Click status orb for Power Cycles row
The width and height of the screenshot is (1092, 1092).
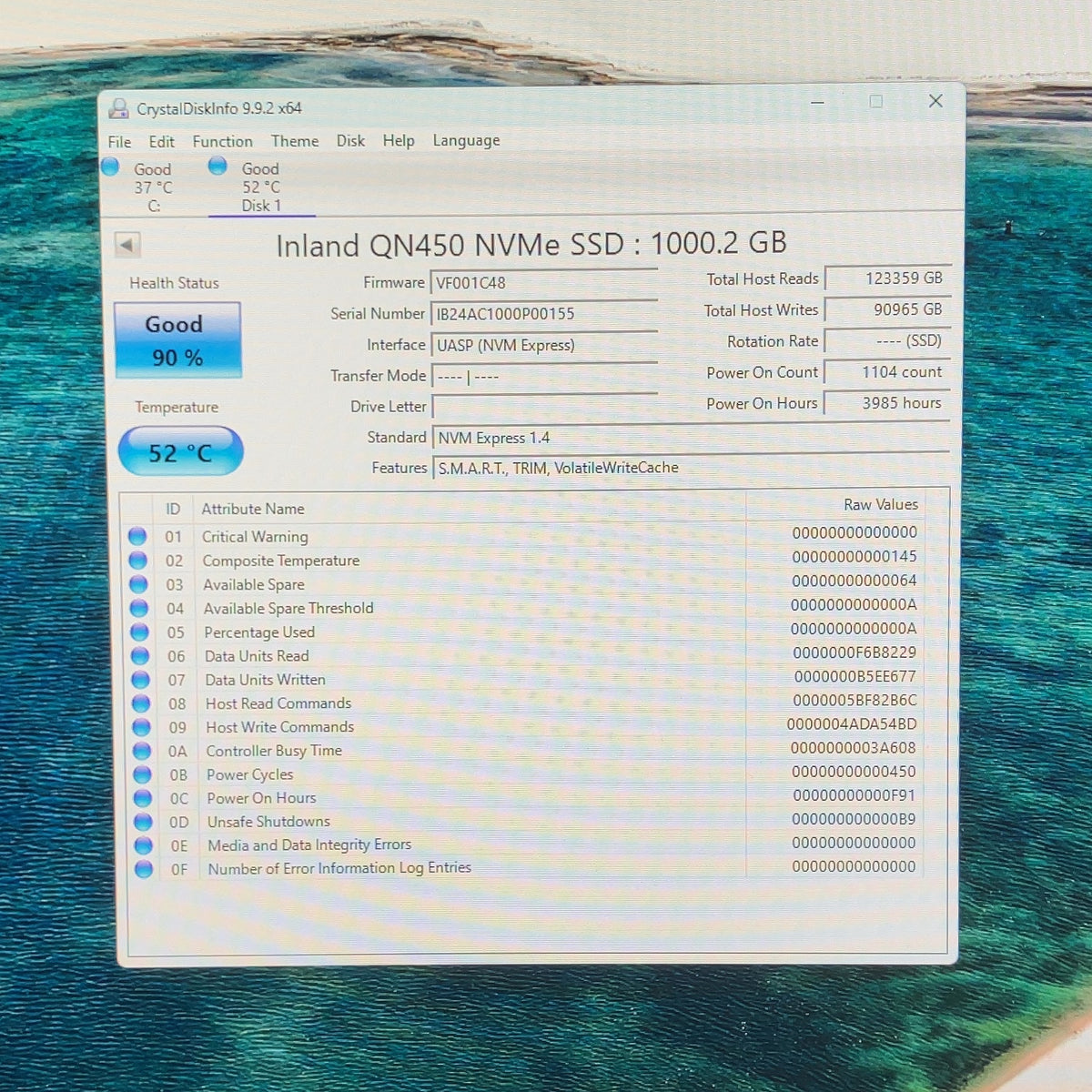pos(142,774)
